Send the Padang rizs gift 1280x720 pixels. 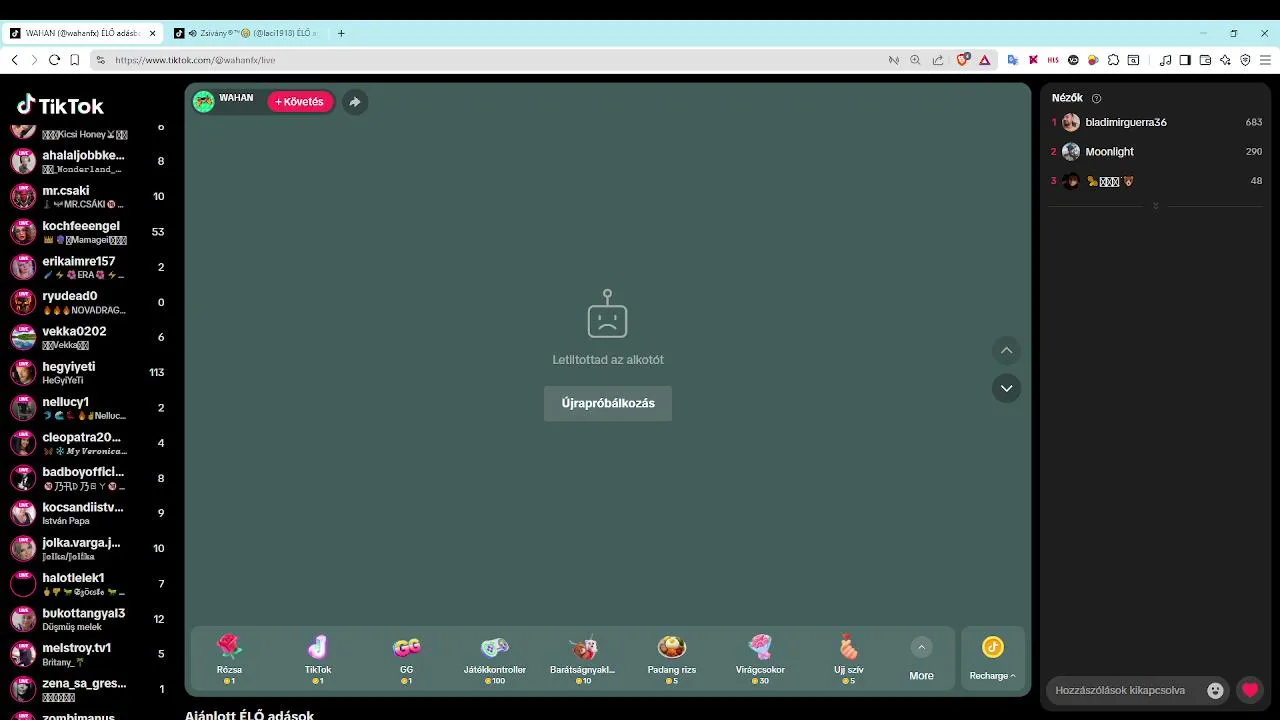tap(671, 659)
